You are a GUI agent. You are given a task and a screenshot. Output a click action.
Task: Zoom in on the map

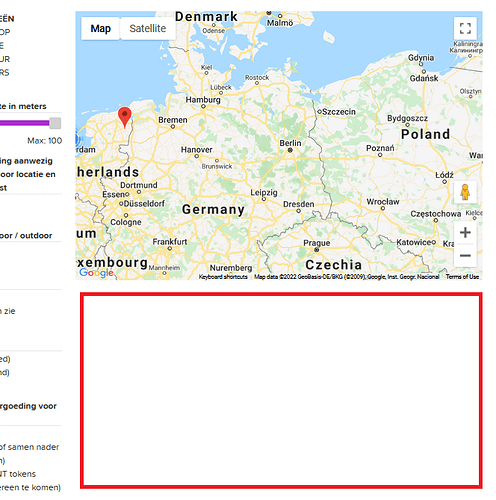tap(465, 232)
